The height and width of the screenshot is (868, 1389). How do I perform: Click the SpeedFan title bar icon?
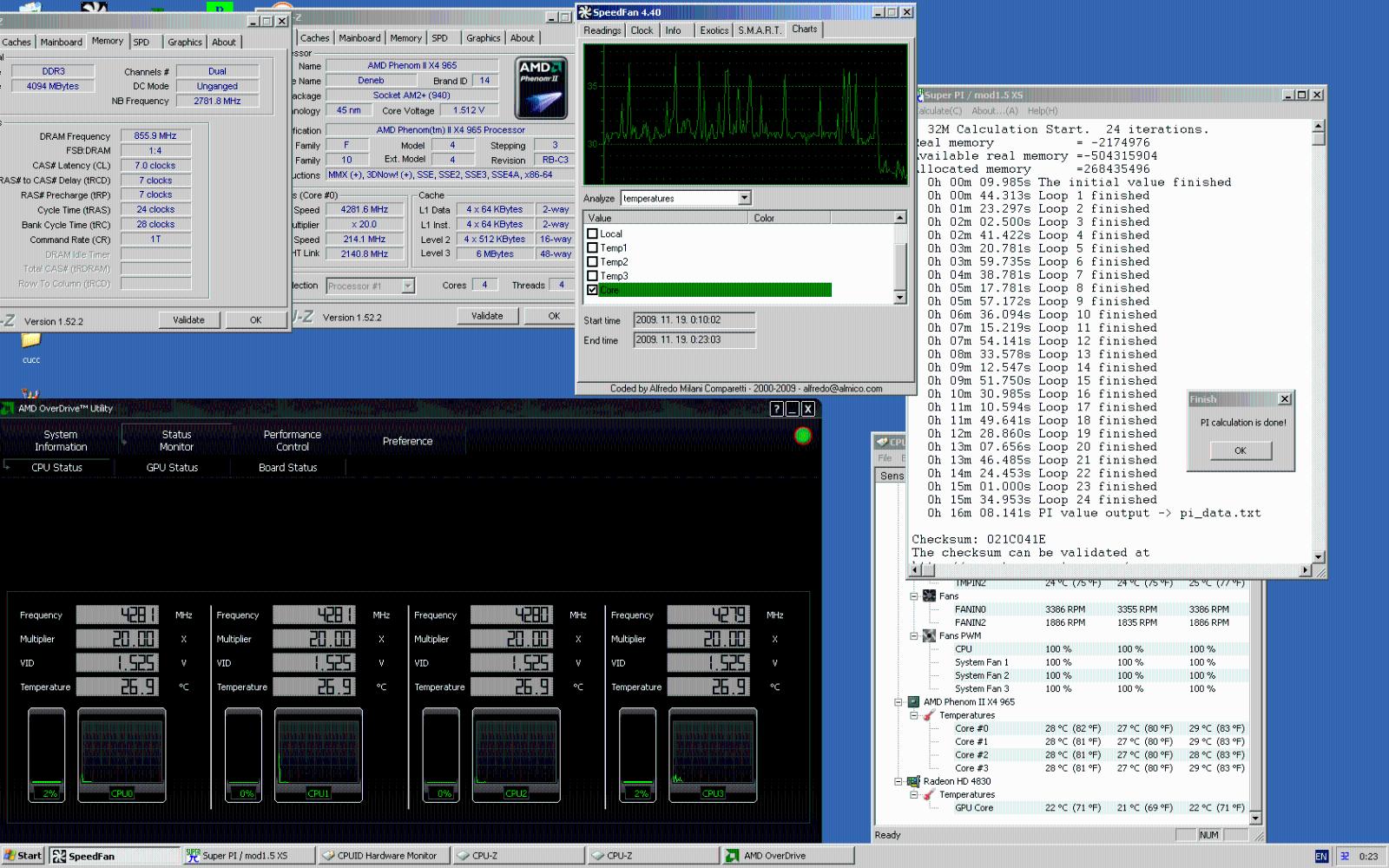point(585,12)
